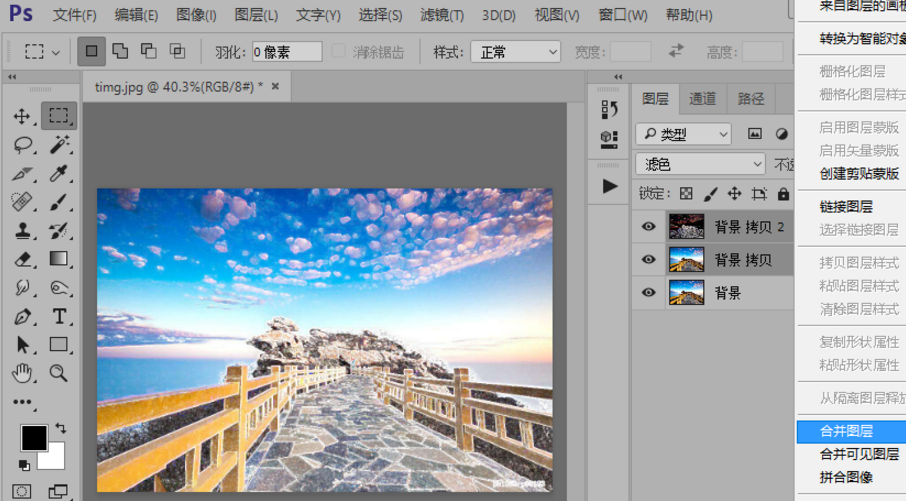Viewport: 906px width, 501px height.
Task: Click the 羽化 feather input field
Action: pos(287,52)
